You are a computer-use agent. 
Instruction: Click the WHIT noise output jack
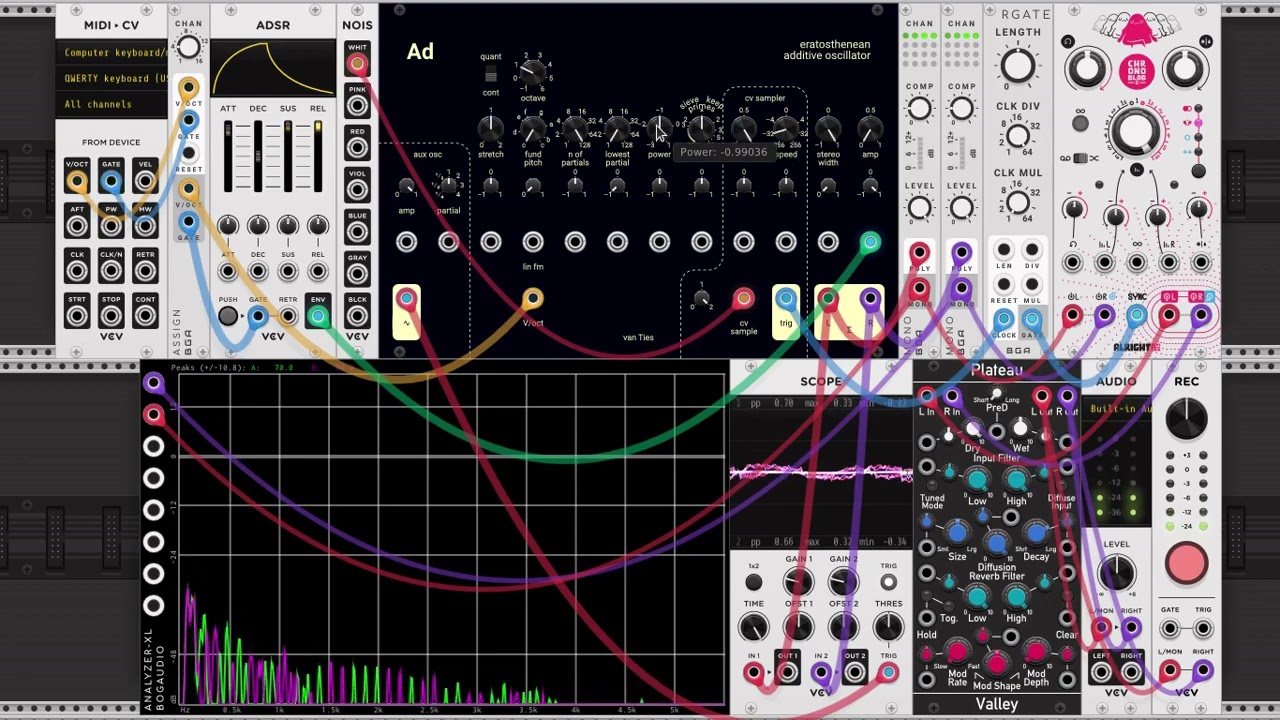pos(357,64)
